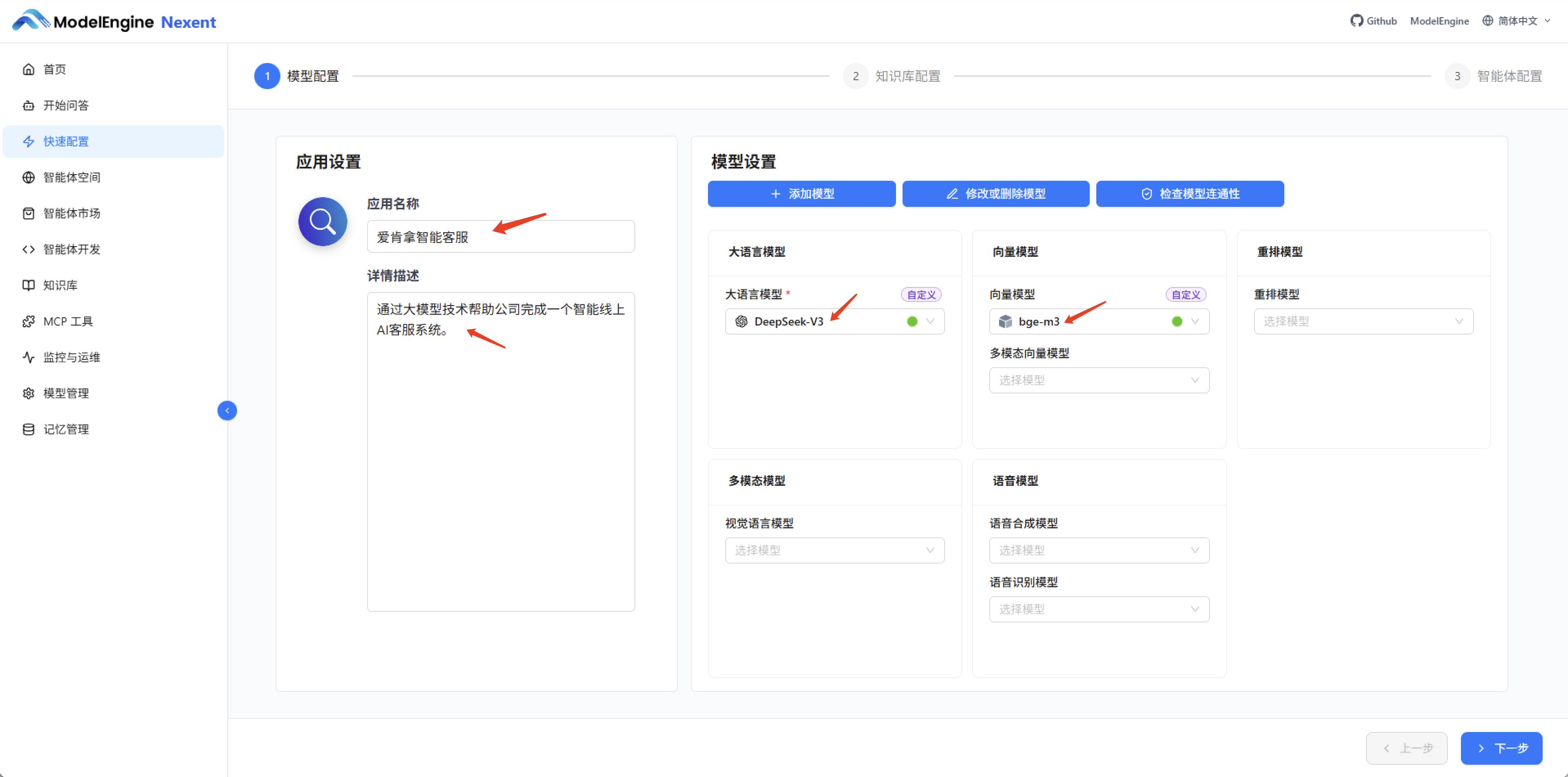Open the 监控与运维 sidebar icon
Image resolution: width=1568 pixels, height=777 pixels.
(29, 357)
